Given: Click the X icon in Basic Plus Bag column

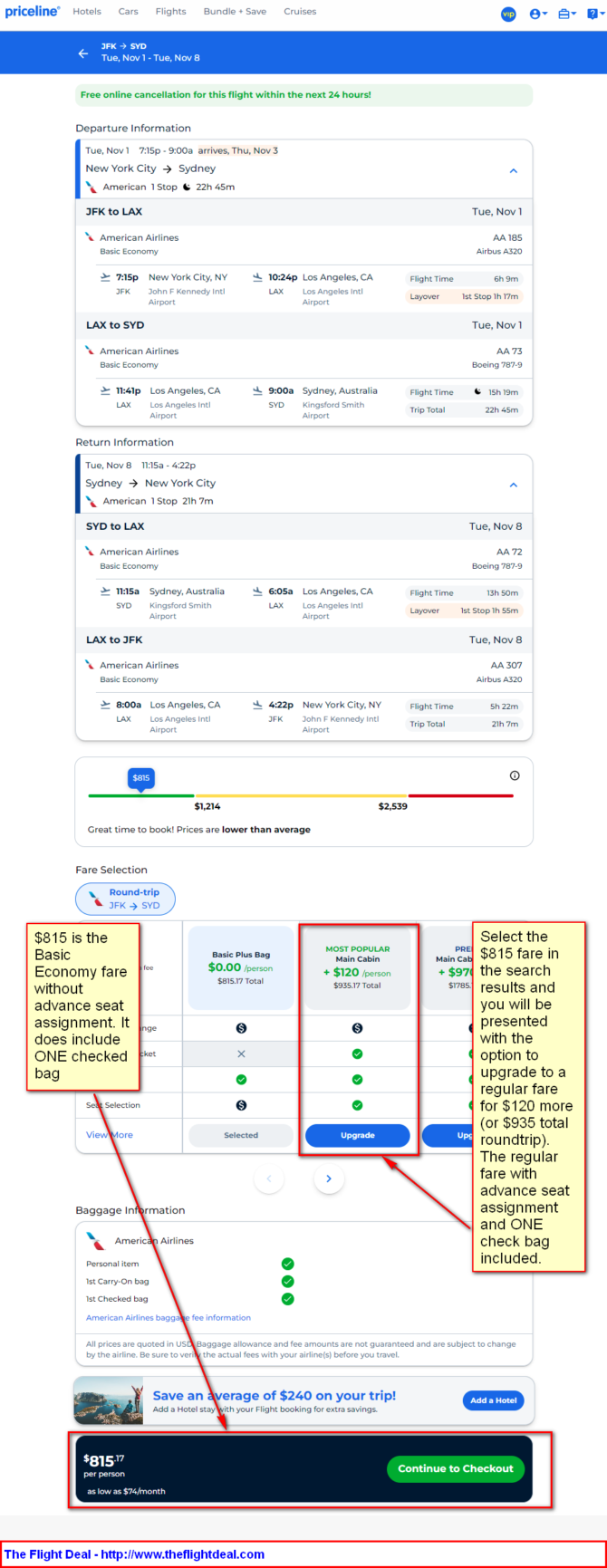Looking at the screenshot, I should [x=241, y=1053].
